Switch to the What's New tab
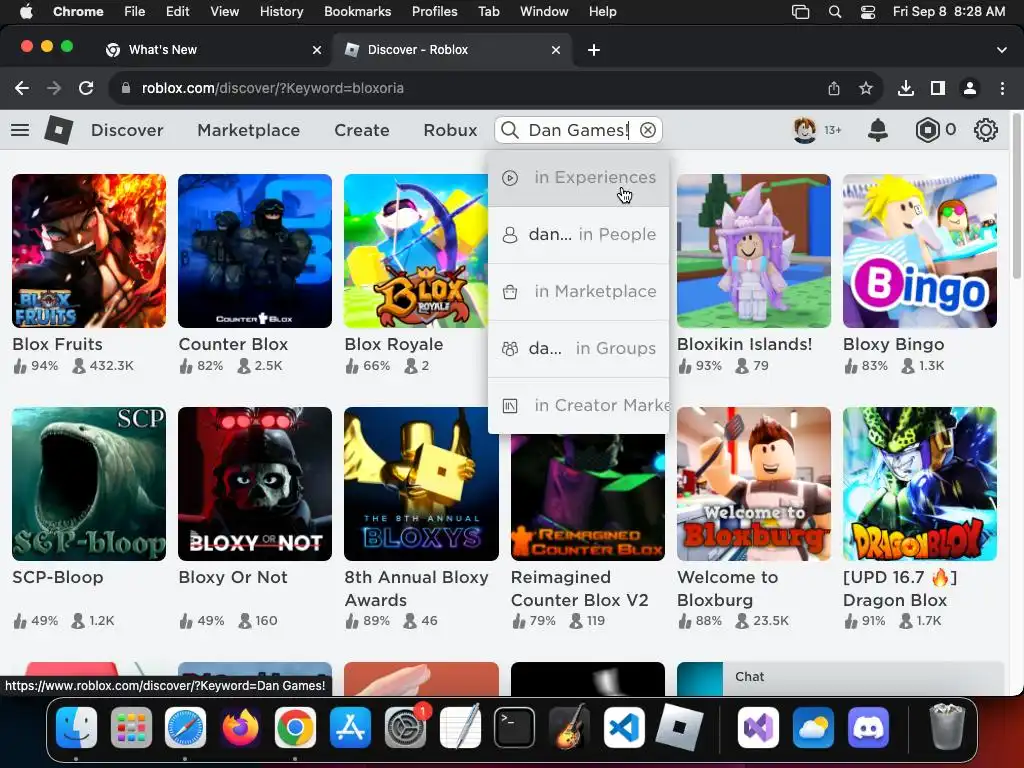The height and width of the screenshot is (768, 1024). [x=212, y=50]
